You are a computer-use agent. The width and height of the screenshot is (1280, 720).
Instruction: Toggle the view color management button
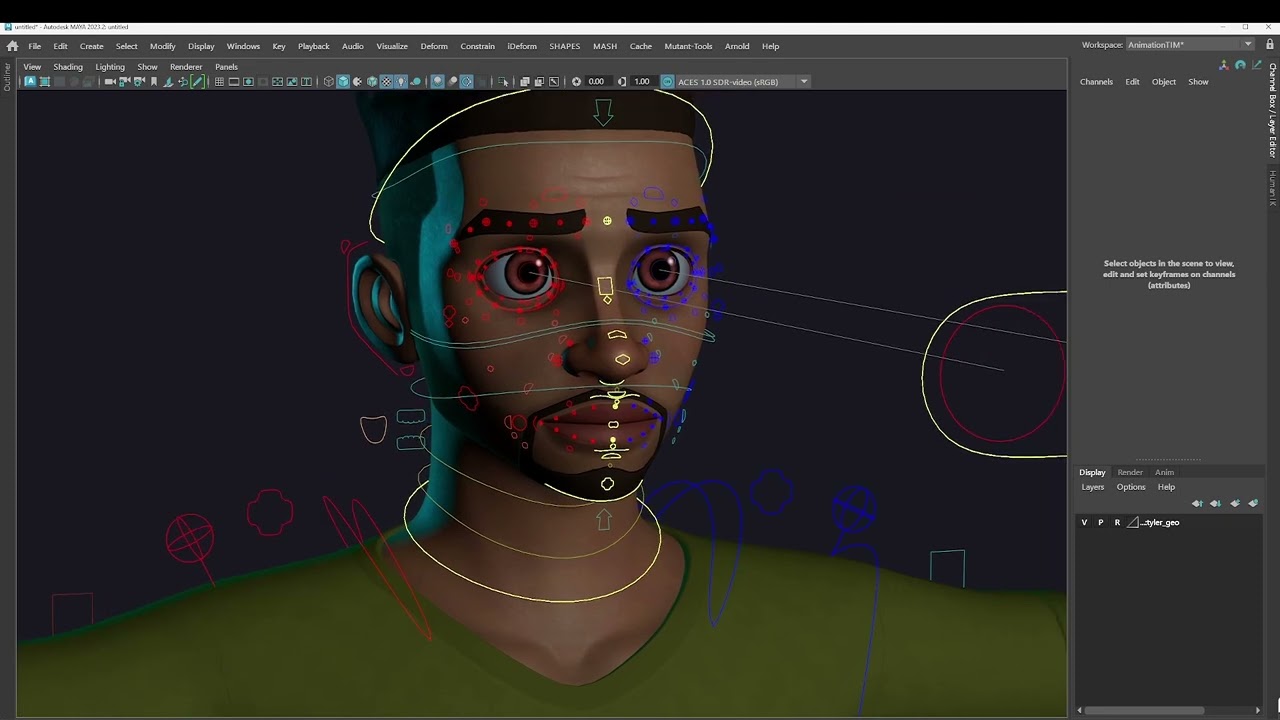pyautogui.click(x=667, y=81)
